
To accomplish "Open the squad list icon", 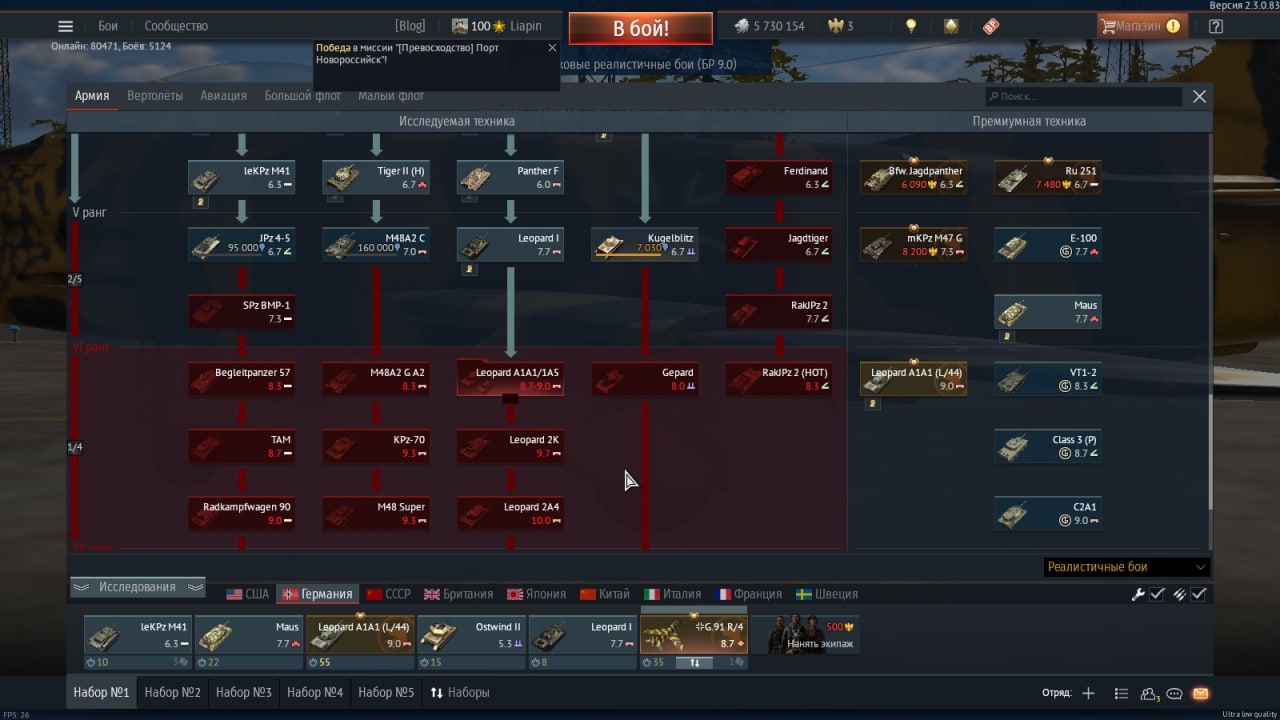I will pyautogui.click(x=1121, y=693).
